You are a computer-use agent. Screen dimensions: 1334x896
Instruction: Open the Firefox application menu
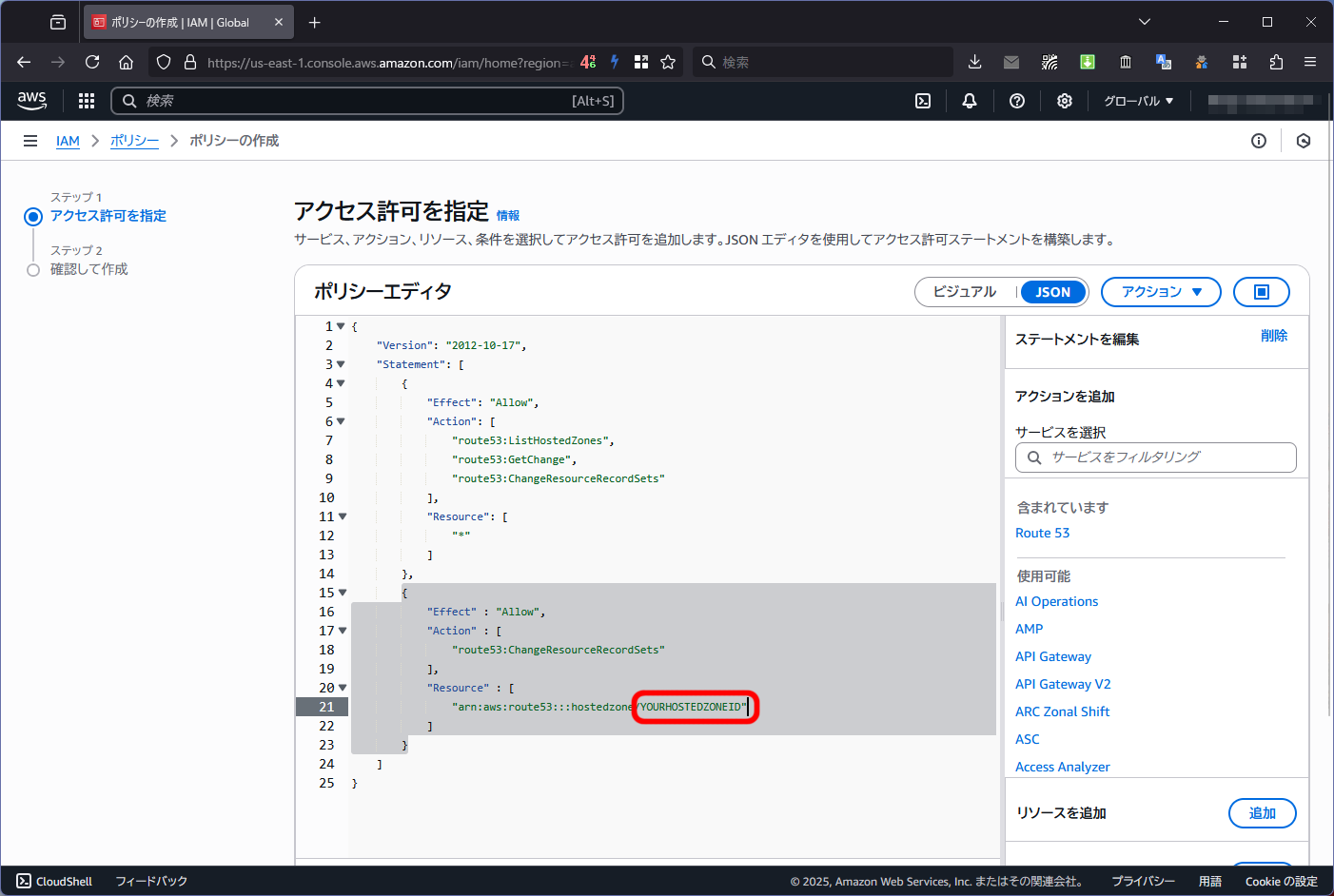point(1310,62)
